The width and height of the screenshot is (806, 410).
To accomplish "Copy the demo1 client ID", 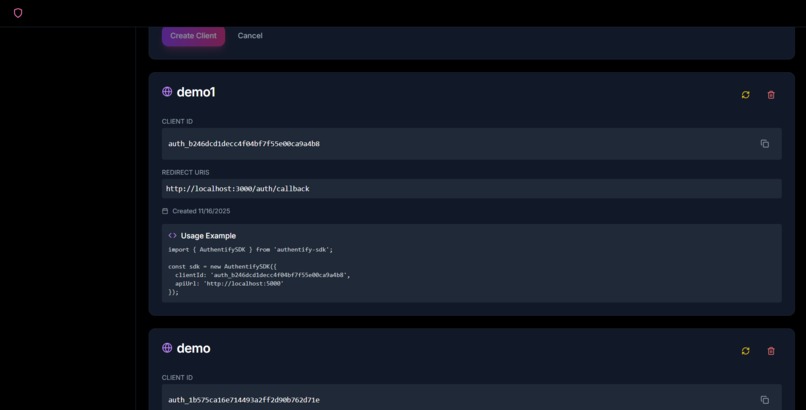I will click(x=765, y=144).
